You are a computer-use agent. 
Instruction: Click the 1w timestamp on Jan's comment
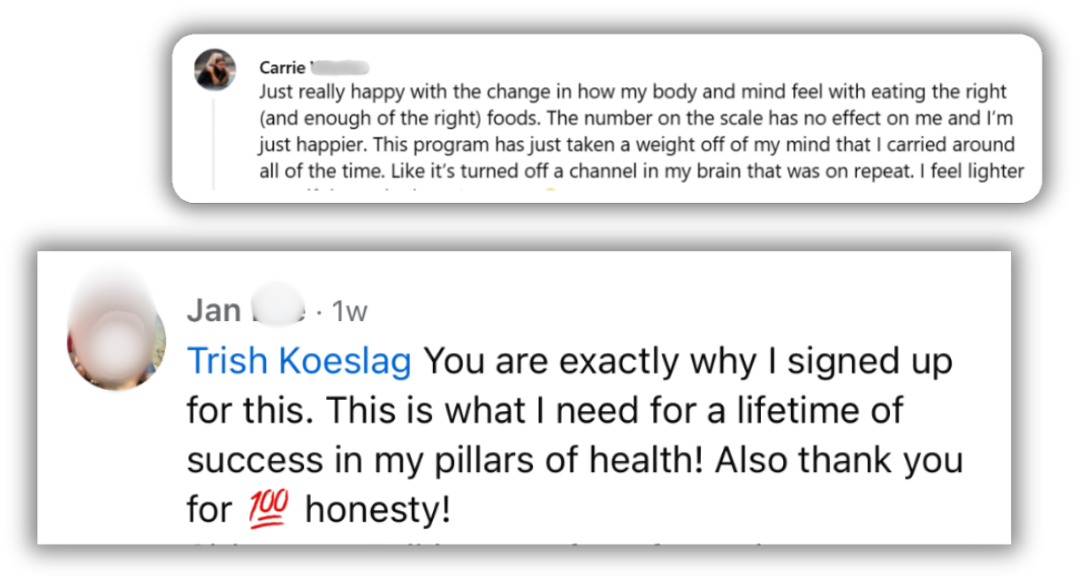349,312
